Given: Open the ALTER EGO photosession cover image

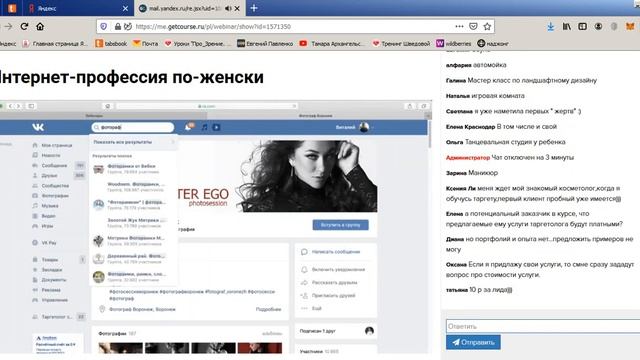Looking at the screenshot, I should pyautogui.click(x=278, y=176).
